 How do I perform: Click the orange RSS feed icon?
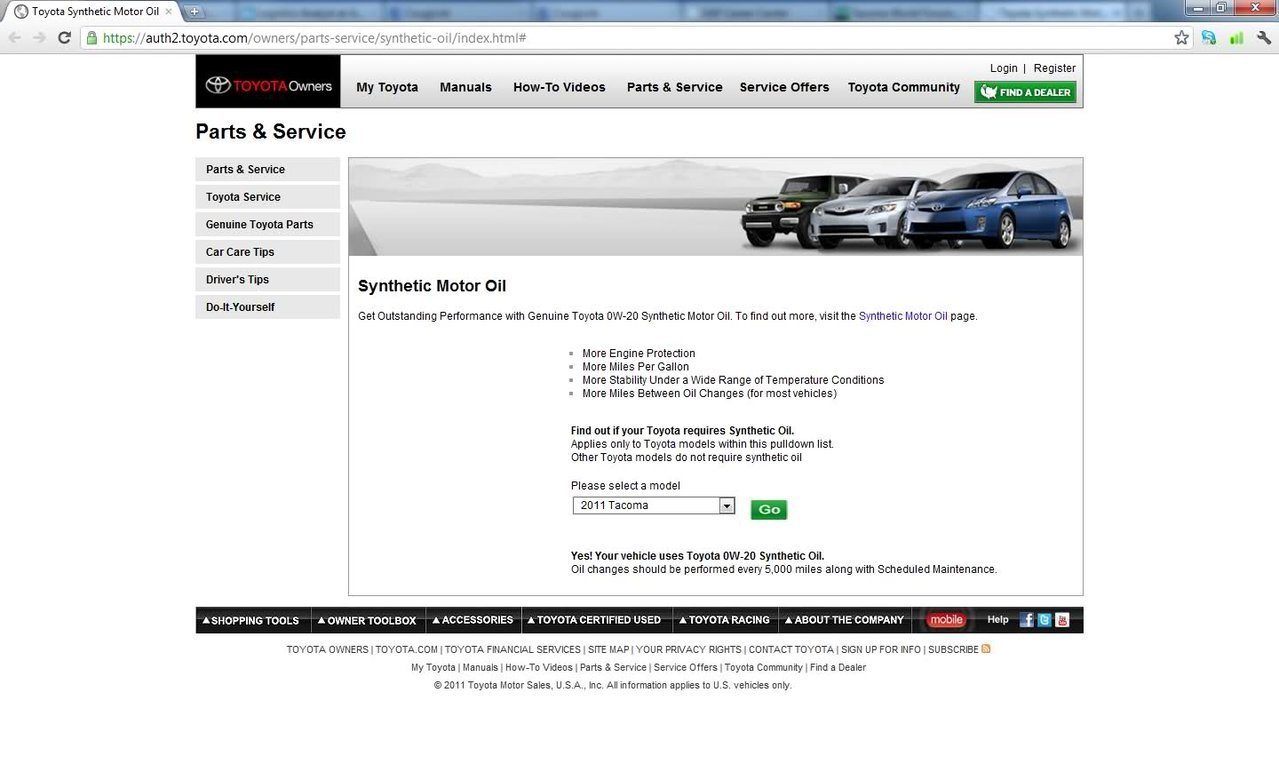[986, 649]
